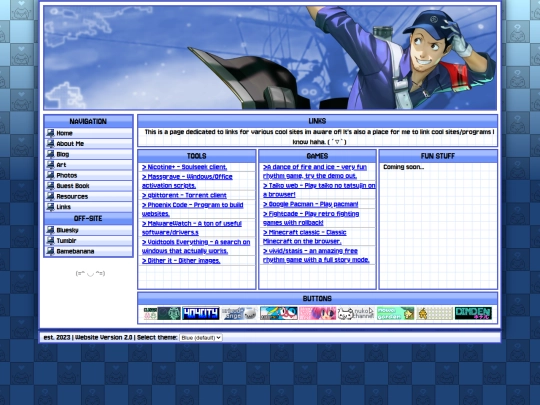The height and width of the screenshot is (405, 540).
Task: Open the Minecraft classic link
Action: [304, 237]
